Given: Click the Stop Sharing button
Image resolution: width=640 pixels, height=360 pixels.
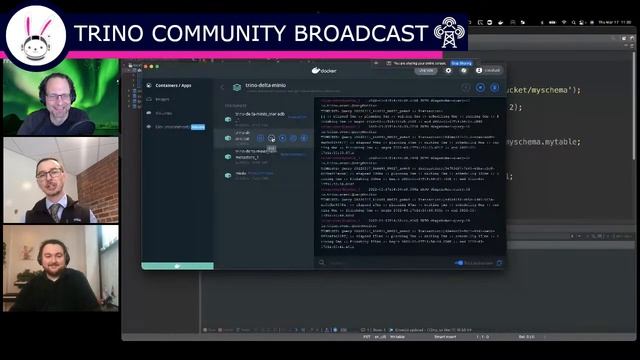Looking at the screenshot, I should pos(461,64).
